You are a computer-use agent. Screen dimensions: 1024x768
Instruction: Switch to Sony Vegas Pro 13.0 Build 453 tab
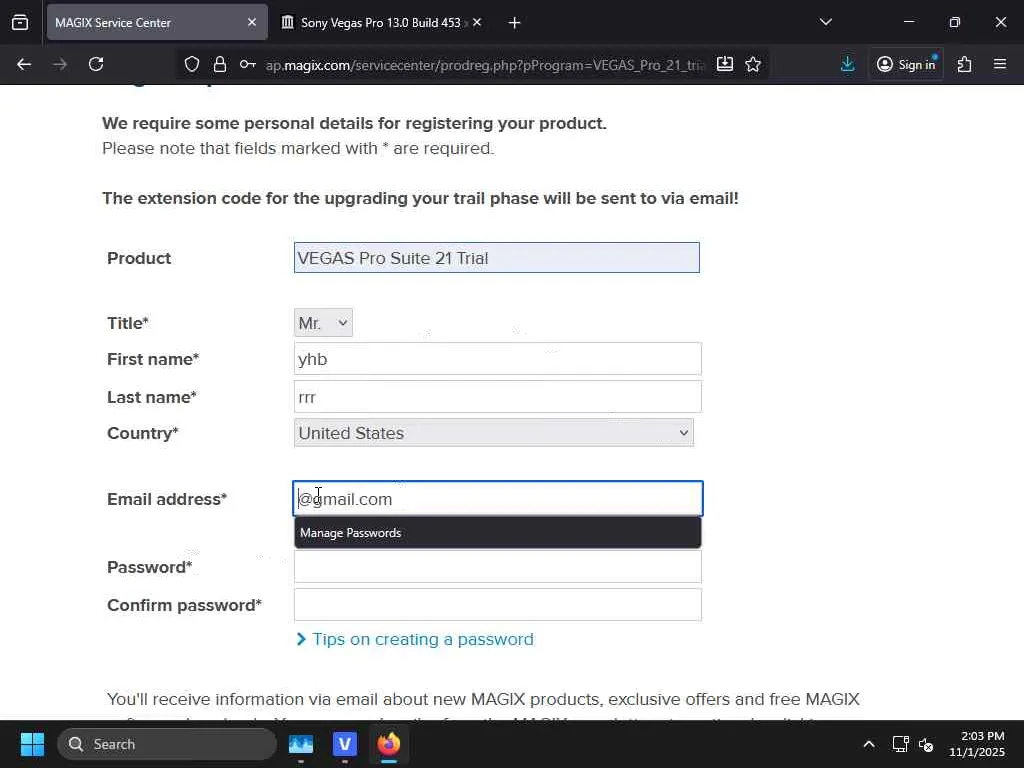[x=381, y=22]
